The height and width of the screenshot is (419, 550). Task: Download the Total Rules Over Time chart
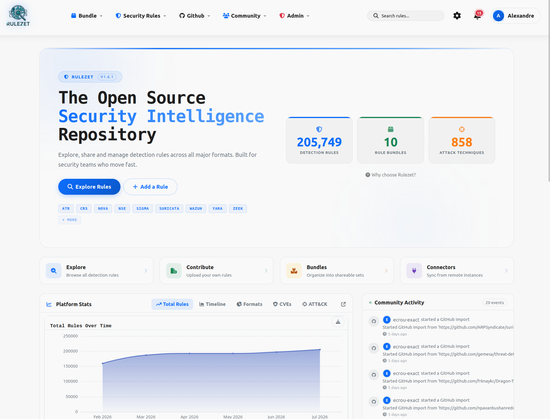338,322
